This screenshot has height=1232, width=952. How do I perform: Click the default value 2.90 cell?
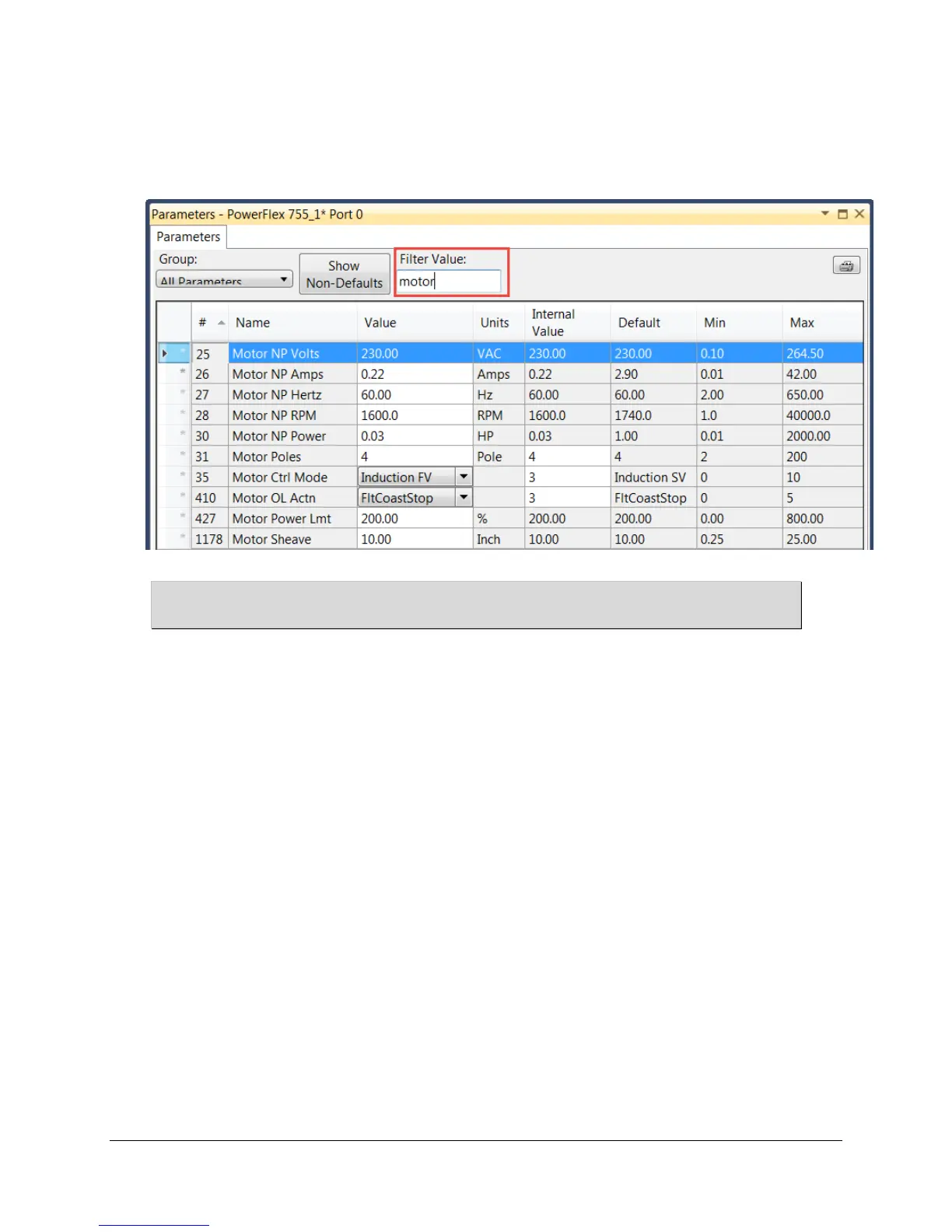[653, 374]
